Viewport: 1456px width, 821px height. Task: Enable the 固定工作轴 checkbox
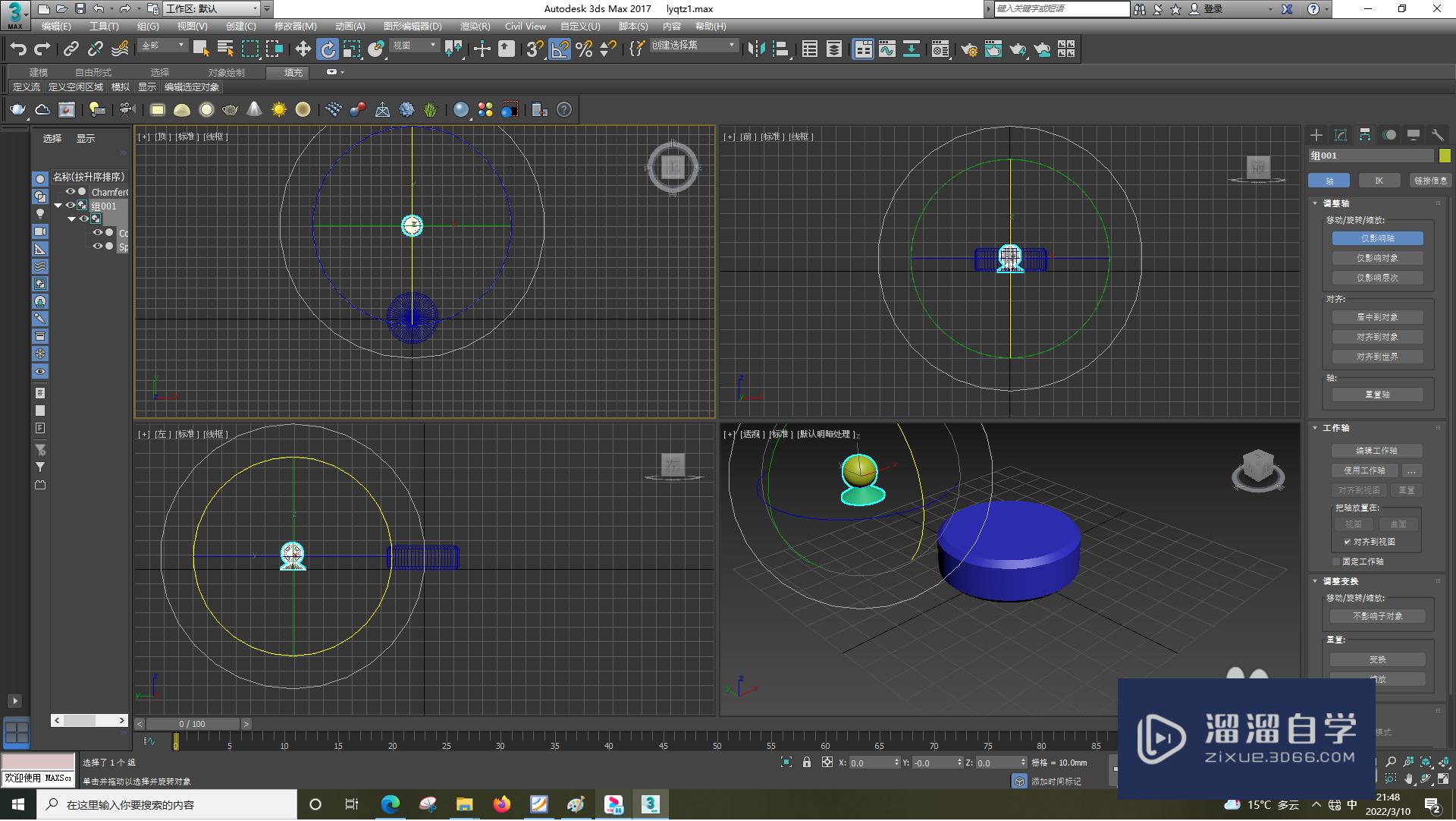tap(1336, 561)
